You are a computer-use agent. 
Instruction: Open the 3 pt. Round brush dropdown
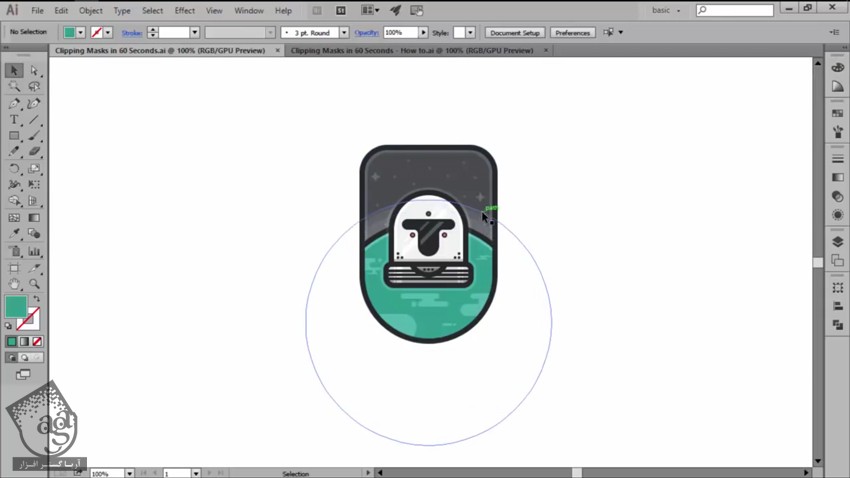pyautogui.click(x=344, y=33)
